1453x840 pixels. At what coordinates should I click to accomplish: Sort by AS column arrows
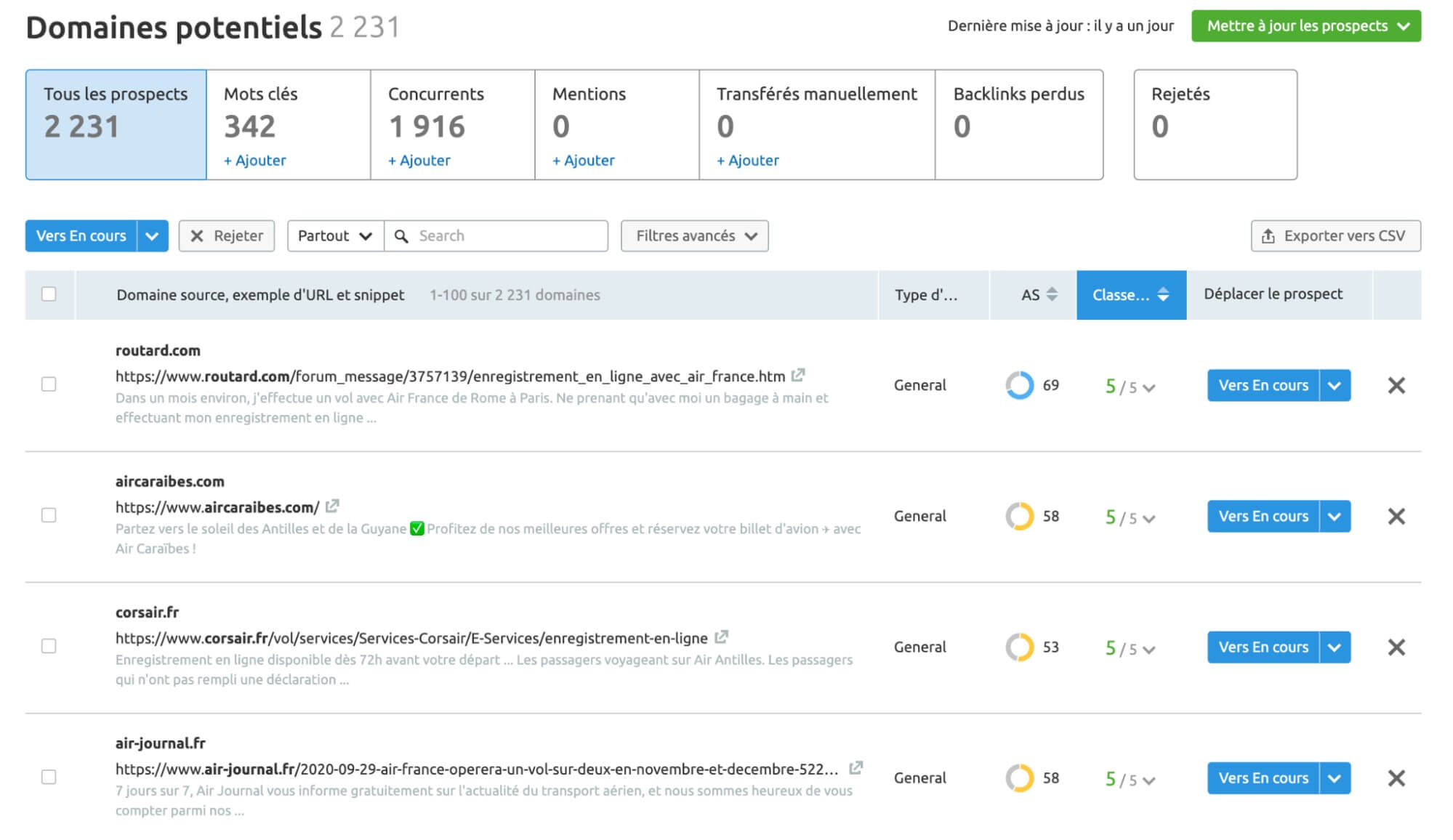coord(1052,294)
